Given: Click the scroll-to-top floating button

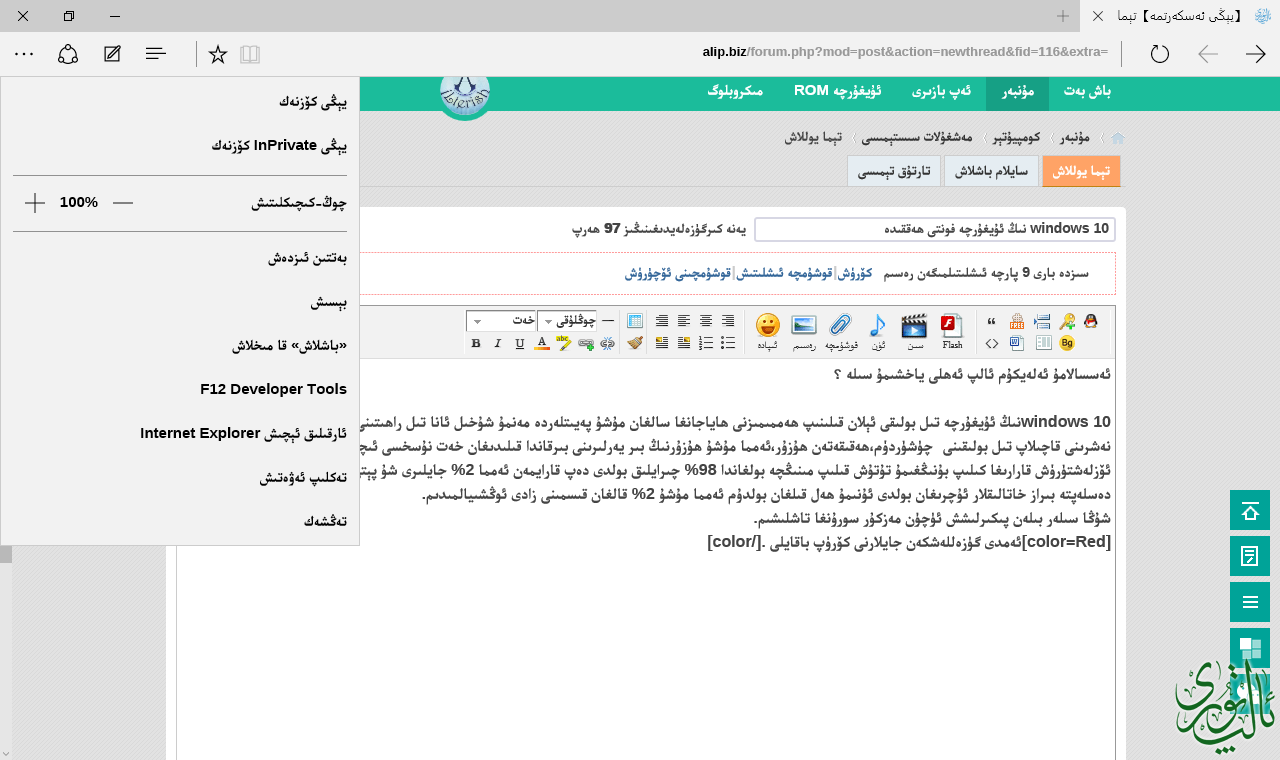Looking at the screenshot, I should (x=1250, y=510).
